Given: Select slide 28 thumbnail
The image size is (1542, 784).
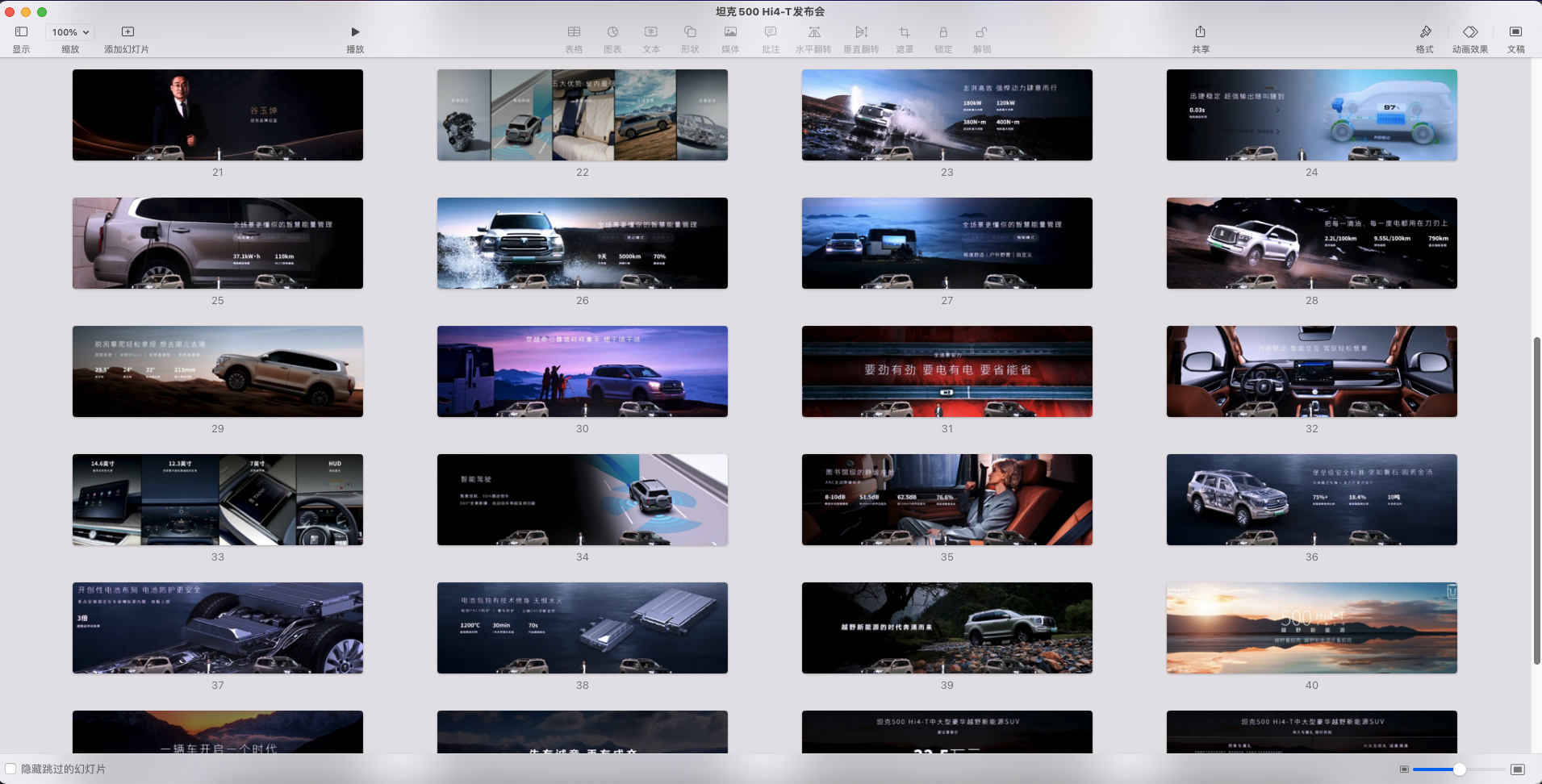Looking at the screenshot, I should click(x=1312, y=243).
